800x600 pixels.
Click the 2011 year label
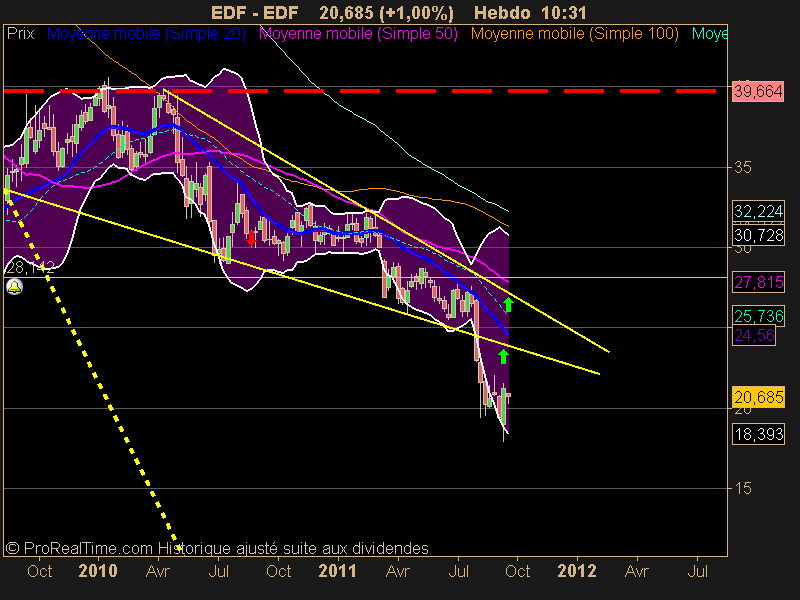[x=337, y=571]
